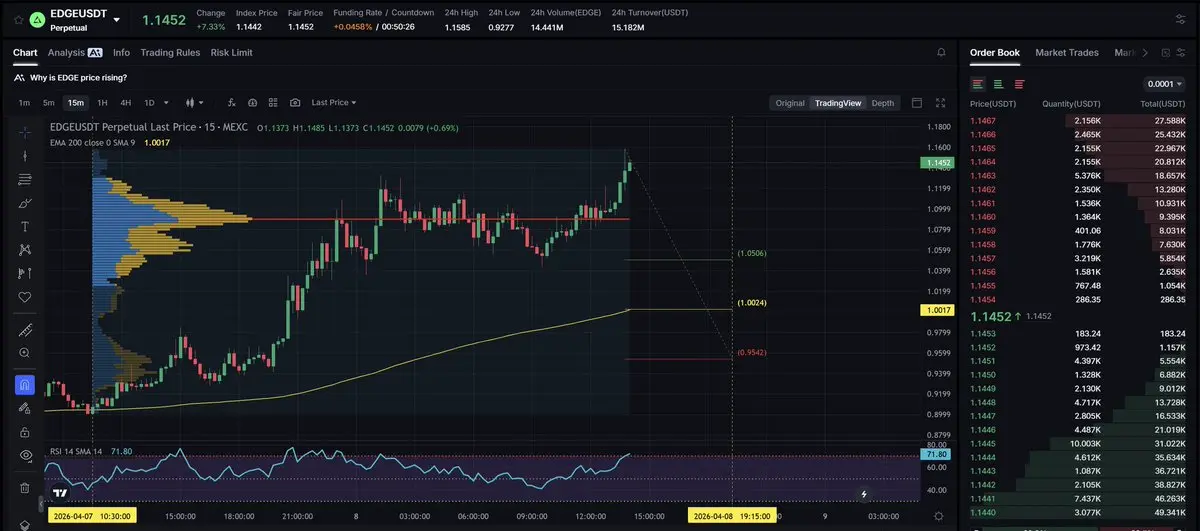The width and height of the screenshot is (1200, 531).
Task: Toggle magnet mode on drawing toolbar
Action: pos(25,384)
